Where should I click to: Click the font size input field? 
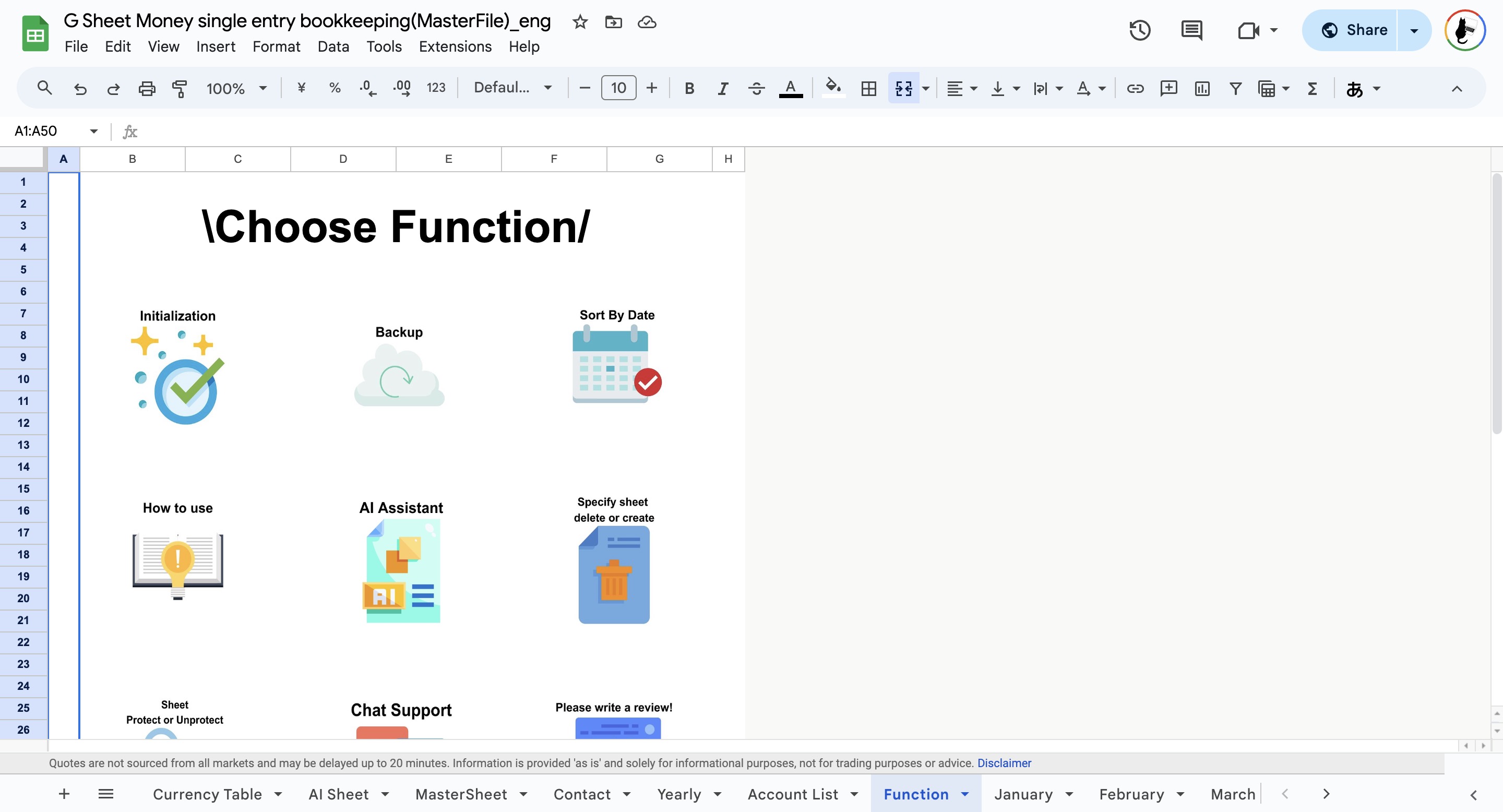pyautogui.click(x=618, y=88)
